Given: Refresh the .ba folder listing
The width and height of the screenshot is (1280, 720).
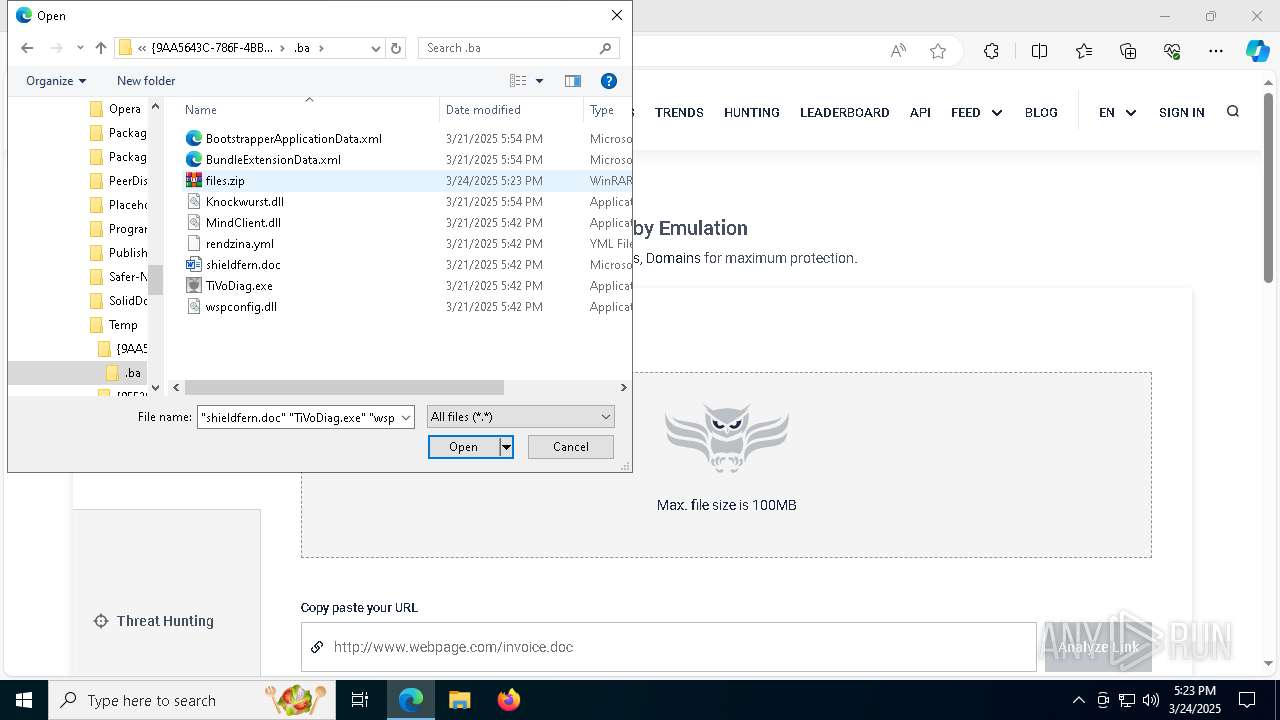Looking at the screenshot, I should coord(396,48).
